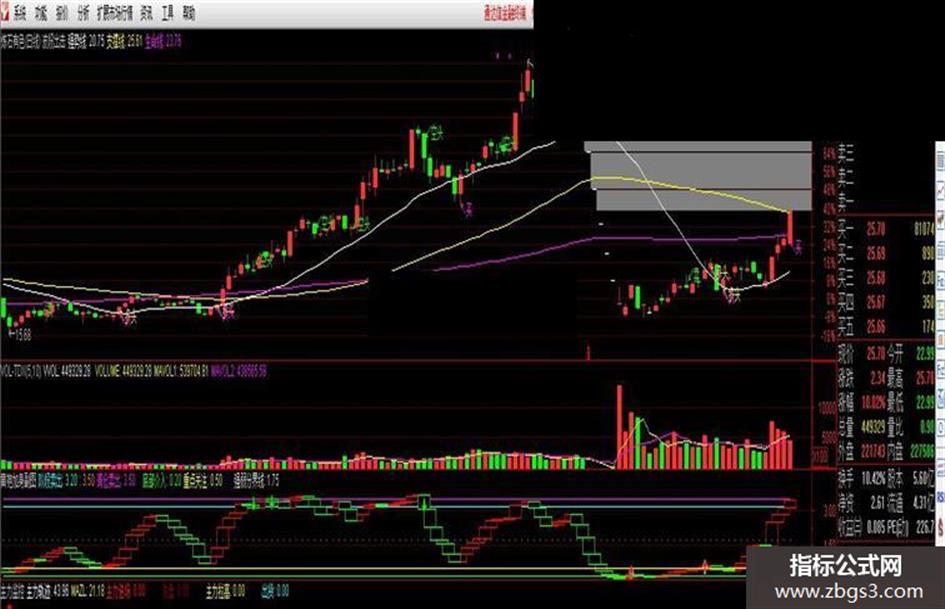Click the tallest red volume bar
Viewport: 945px width, 609px height.
tap(619, 426)
